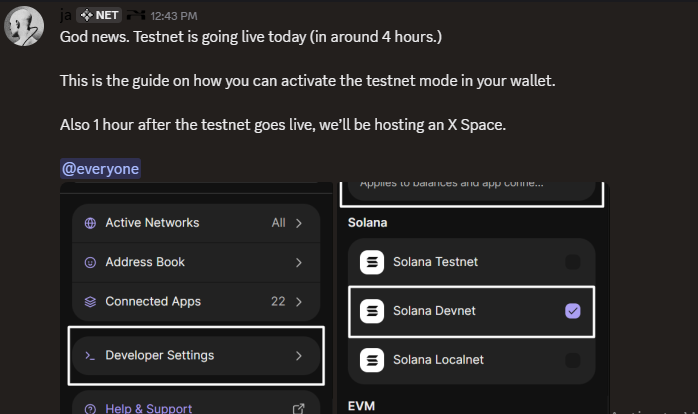This screenshot has width=698, height=414.
Task: Click the Solana Testnet label
Action: pyautogui.click(x=435, y=262)
